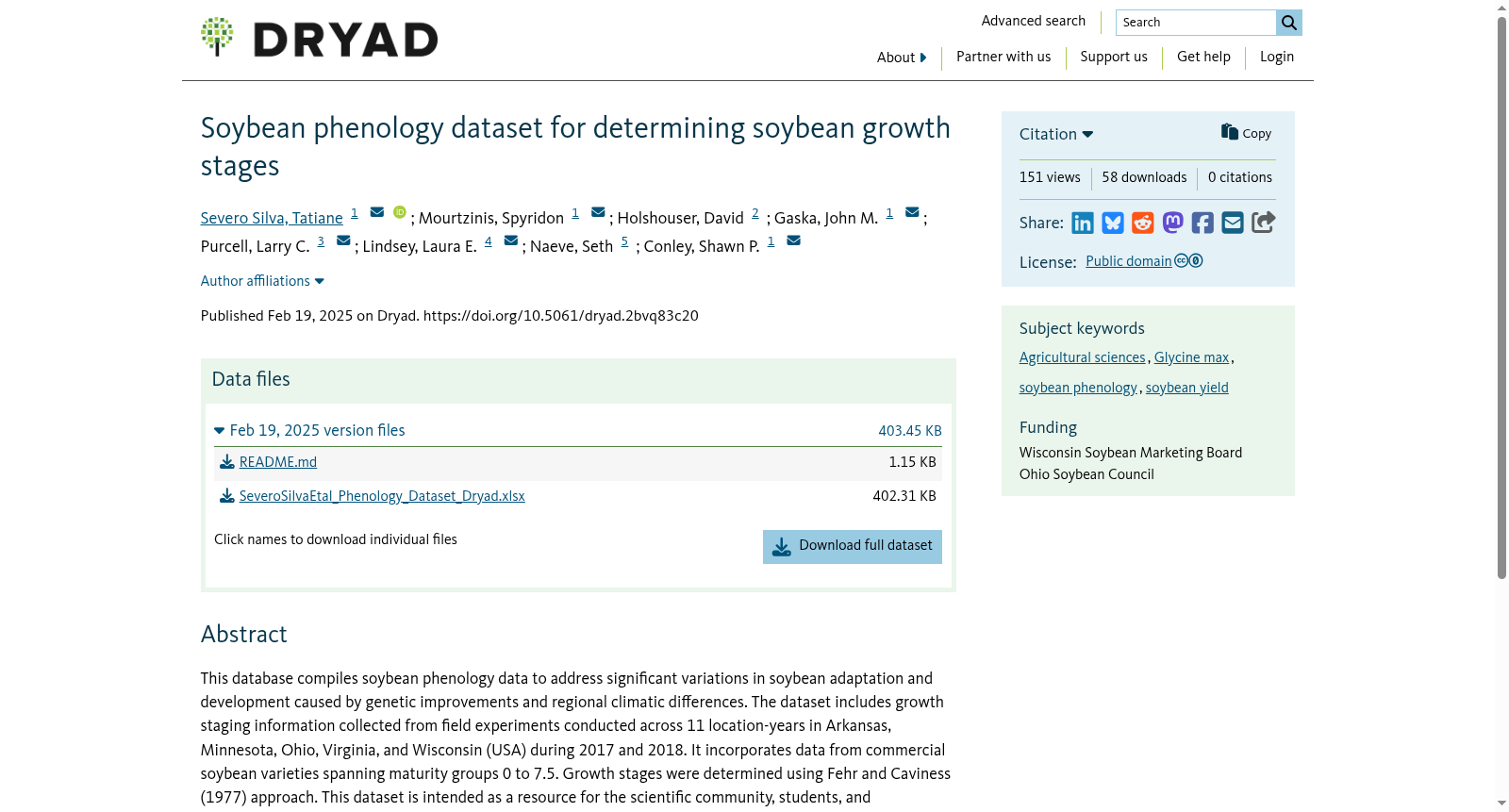Viewport: 1509px width, 812px height.
Task: Open Severo Silva, Tatiane author link
Action: click(272, 218)
